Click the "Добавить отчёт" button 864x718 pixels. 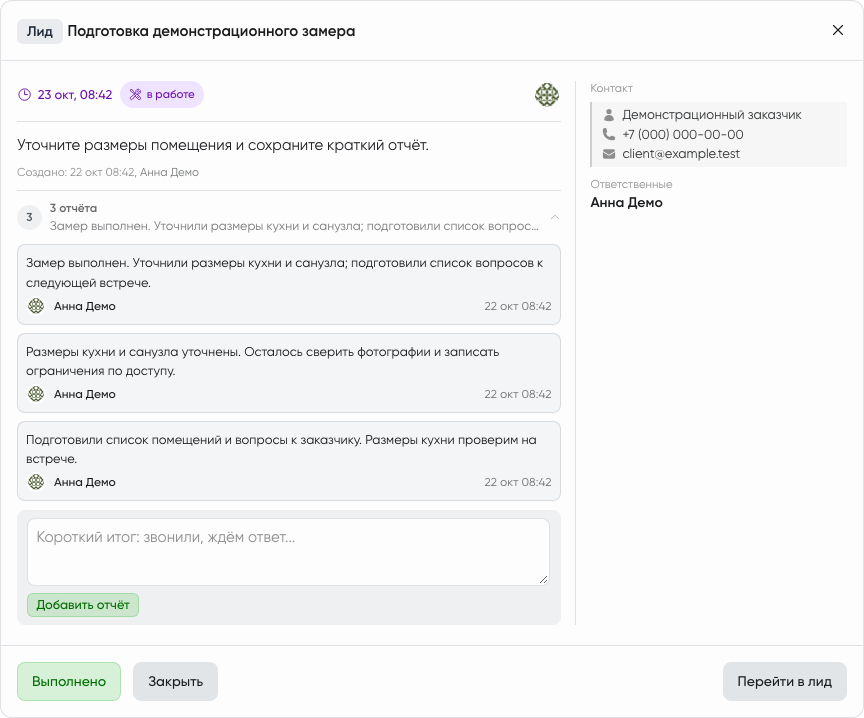83,605
